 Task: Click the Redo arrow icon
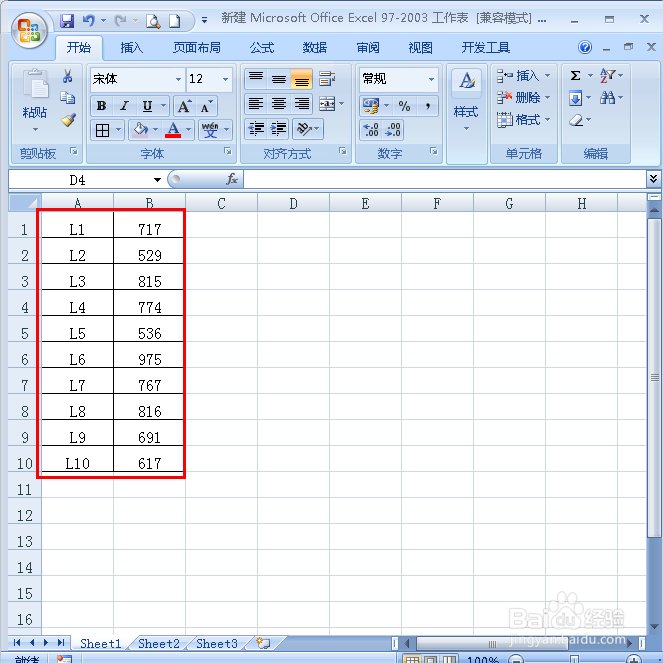121,20
